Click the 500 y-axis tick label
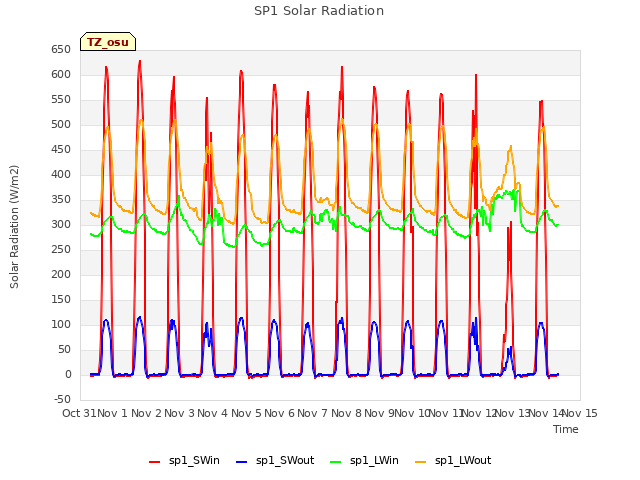The width and height of the screenshot is (640, 480). click(61, 124)
